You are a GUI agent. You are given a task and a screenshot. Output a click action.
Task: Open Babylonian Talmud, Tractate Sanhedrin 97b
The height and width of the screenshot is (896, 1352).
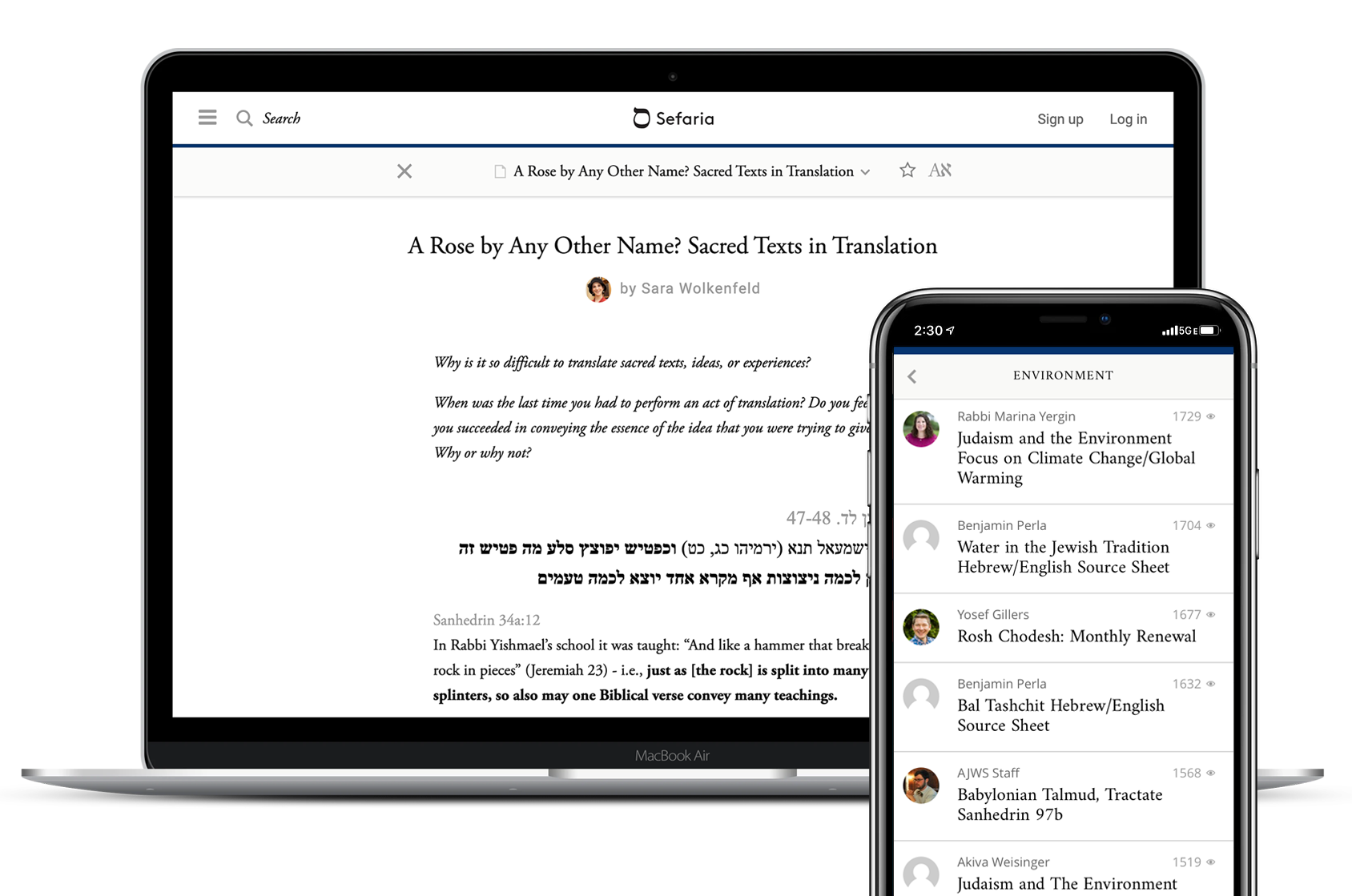point(1059,804)
